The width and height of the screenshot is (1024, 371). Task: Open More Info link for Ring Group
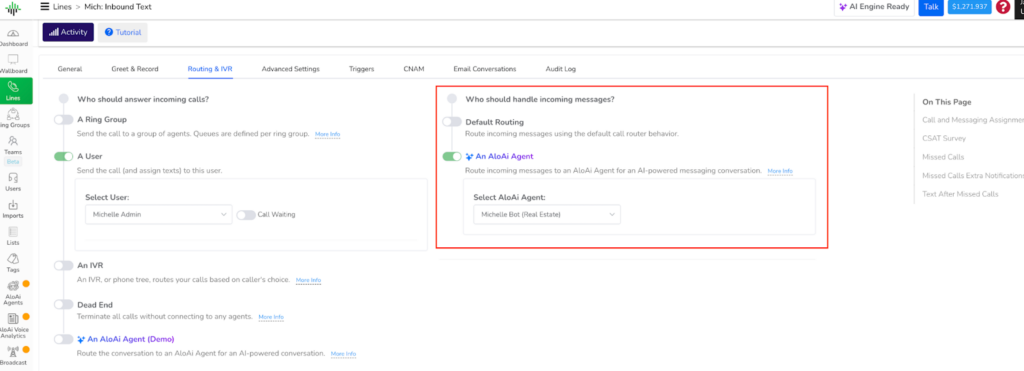click(328, 134)
